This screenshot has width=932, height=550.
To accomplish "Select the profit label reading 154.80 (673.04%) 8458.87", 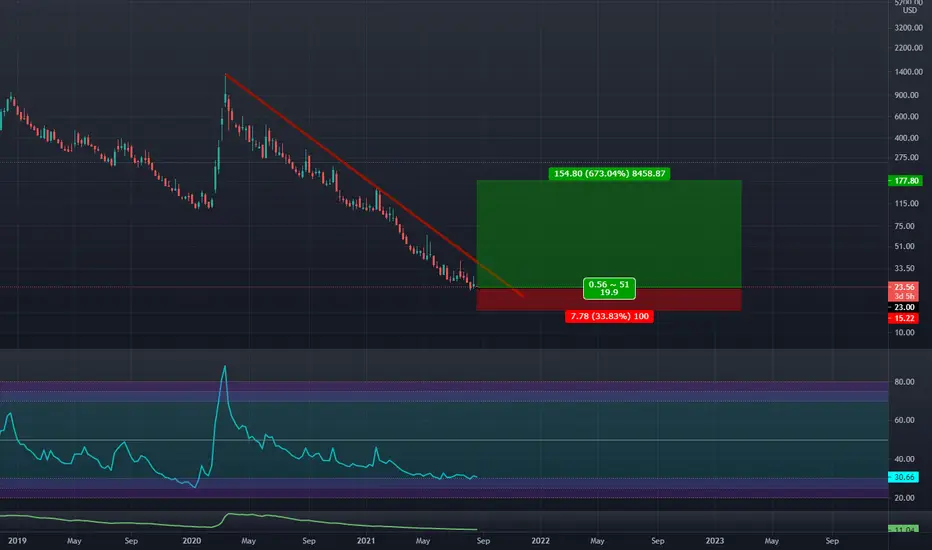I will (x=609, y=174).
